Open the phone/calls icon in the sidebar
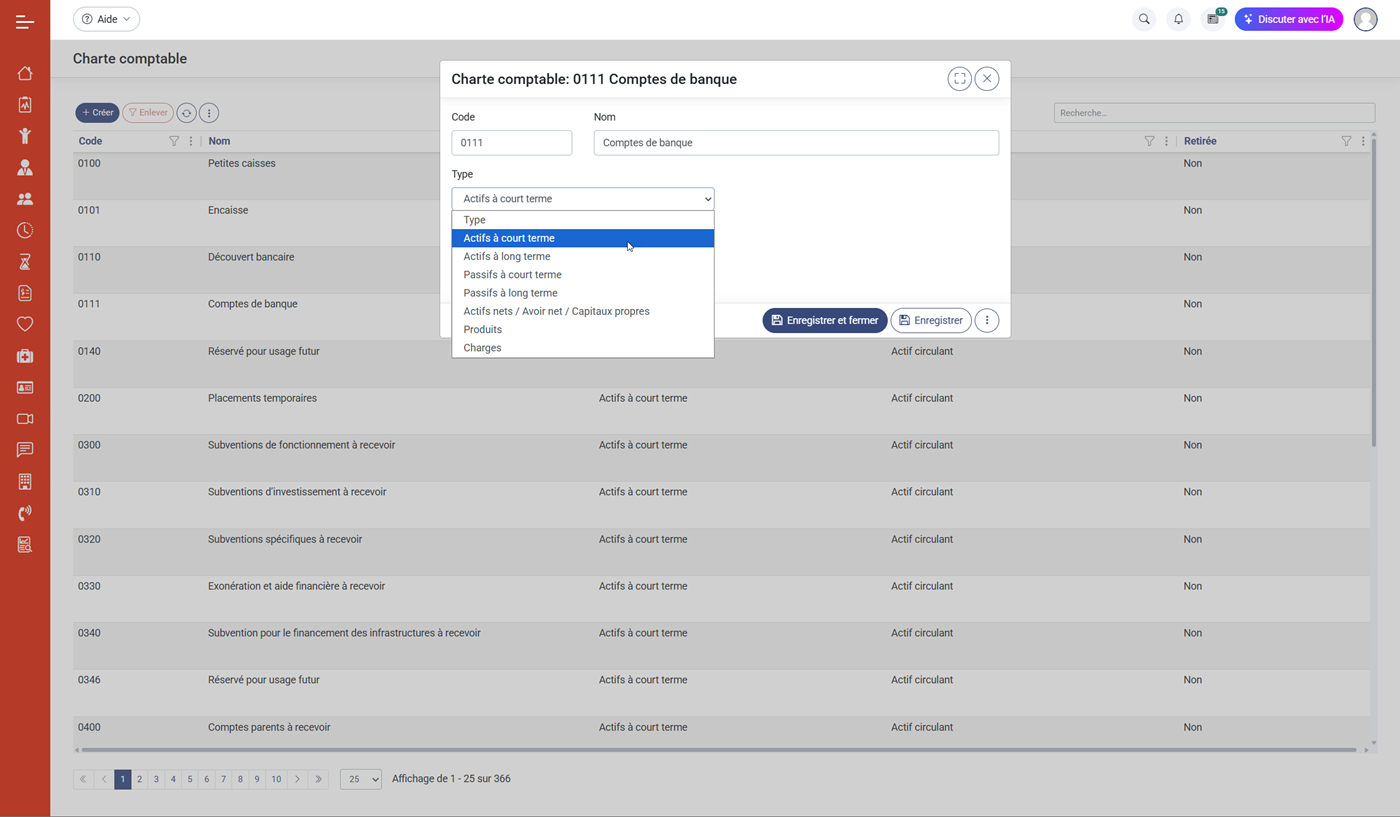The image size is (1400, 817). click(24, 512)
